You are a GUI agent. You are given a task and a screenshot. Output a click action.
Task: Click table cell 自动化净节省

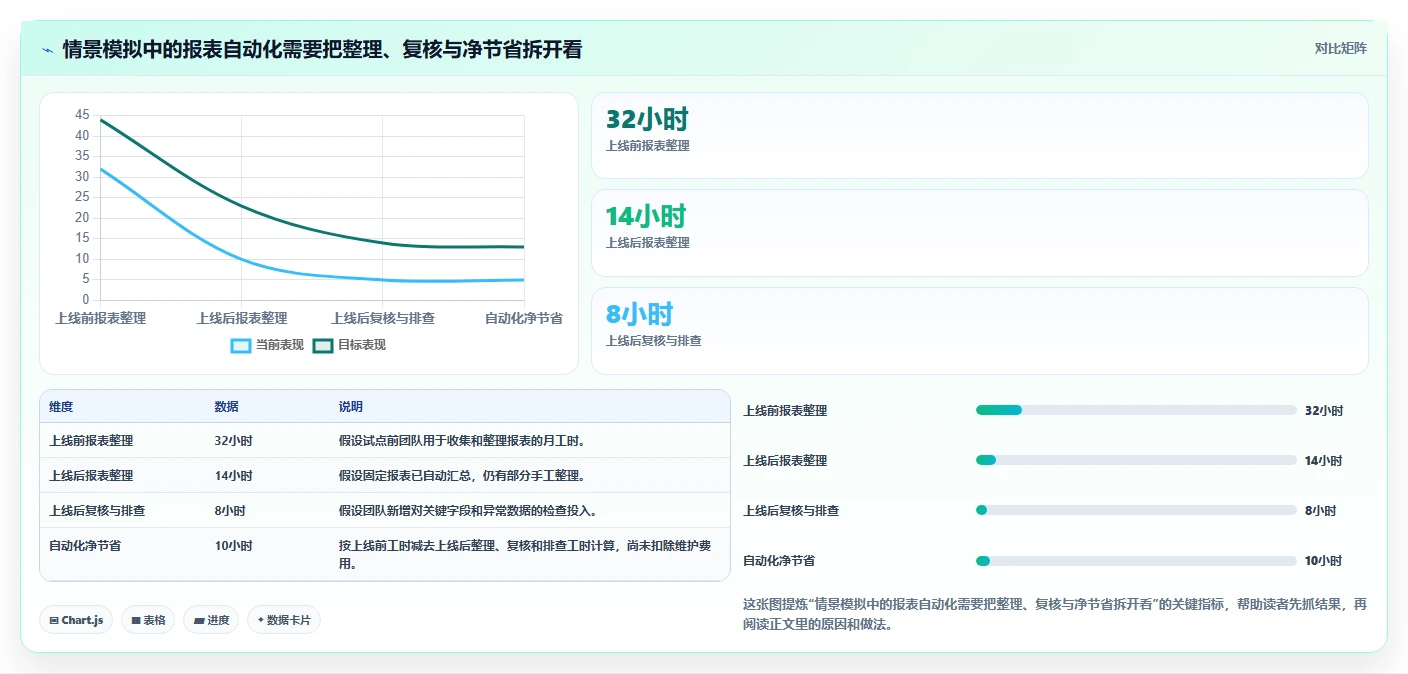point(85,545)
